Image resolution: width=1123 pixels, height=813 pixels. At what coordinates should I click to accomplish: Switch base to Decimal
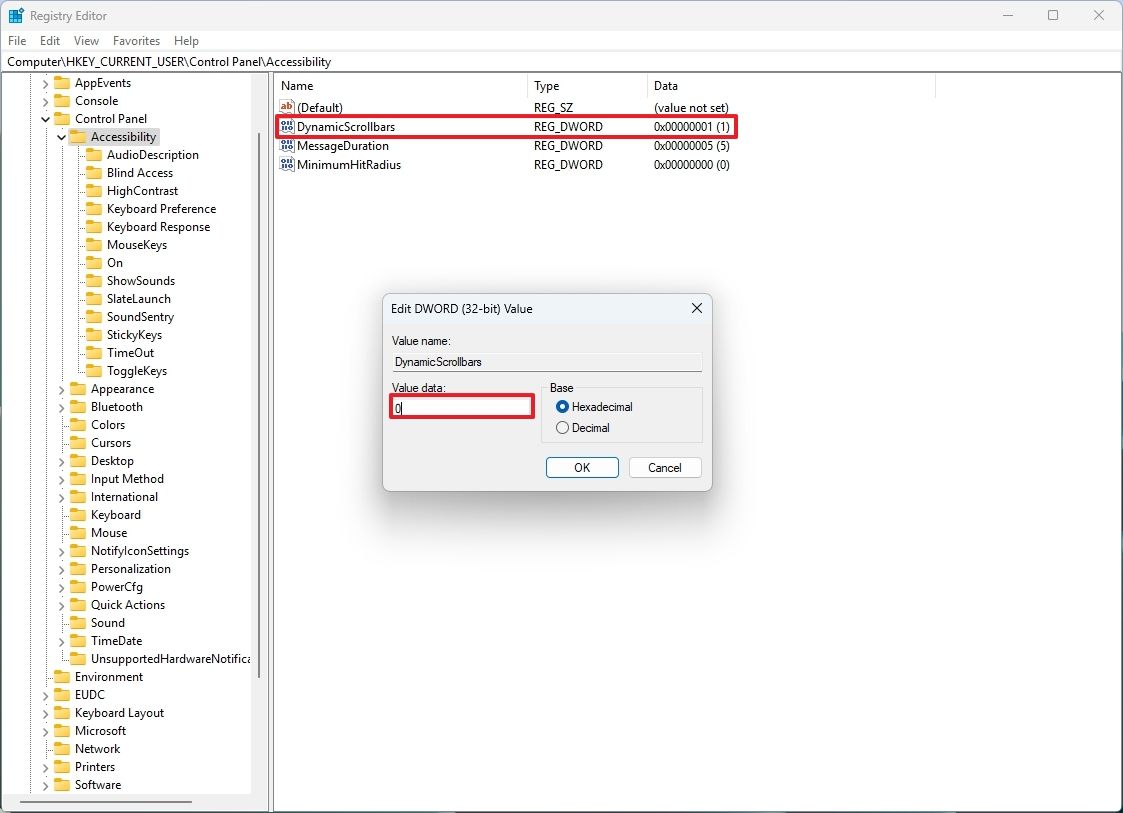pyautogui.click(x=562, y=427)
